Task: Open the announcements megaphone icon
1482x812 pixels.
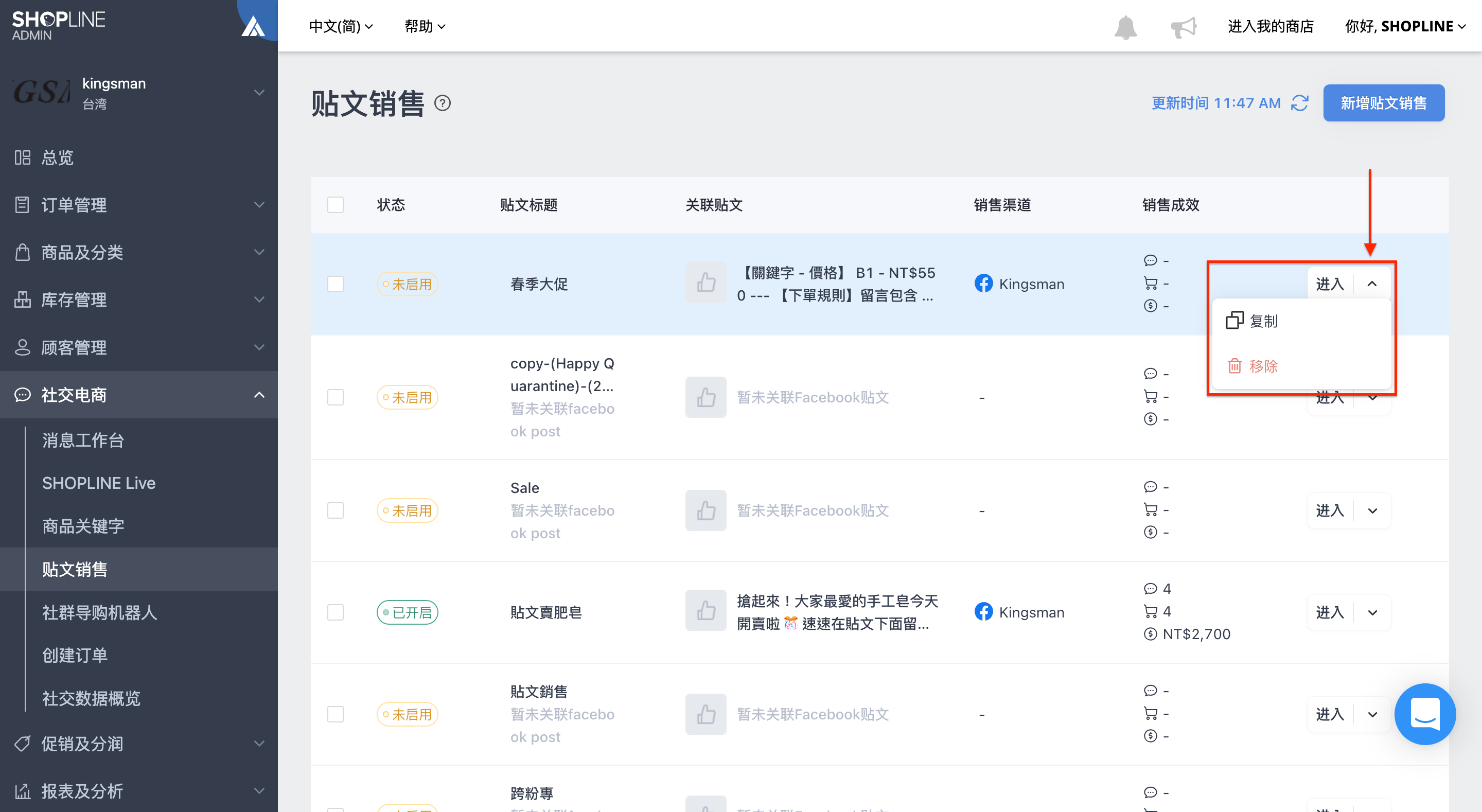Action: tap(1184, 27)
